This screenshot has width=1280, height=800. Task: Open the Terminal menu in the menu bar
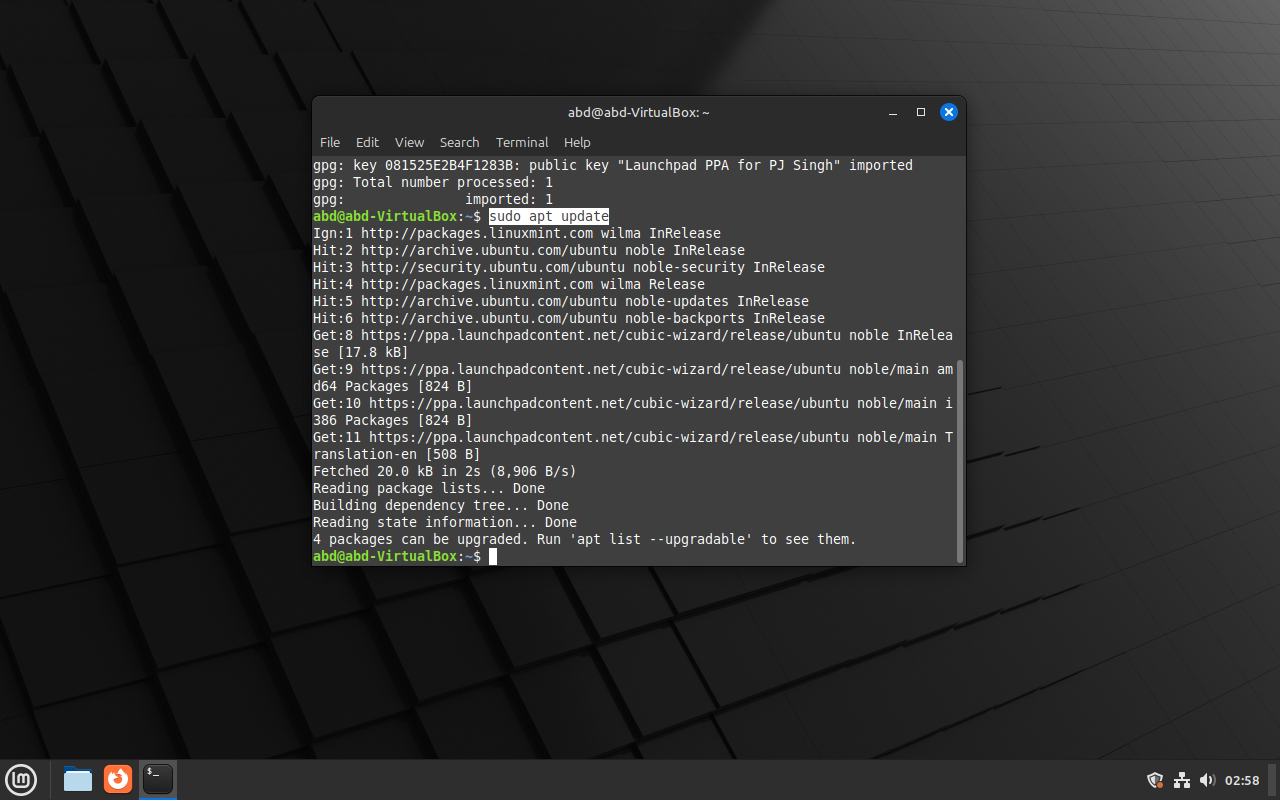[522, 142]
